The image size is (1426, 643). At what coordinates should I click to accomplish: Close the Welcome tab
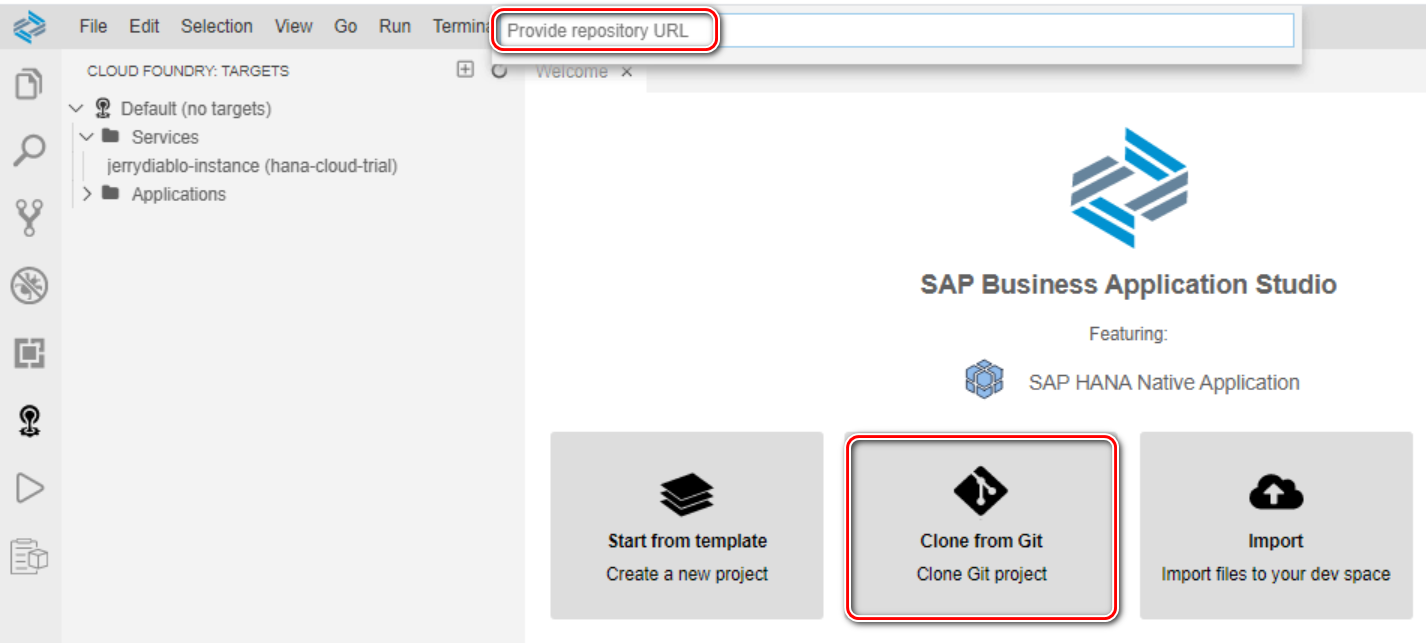[x=627, y=72]
